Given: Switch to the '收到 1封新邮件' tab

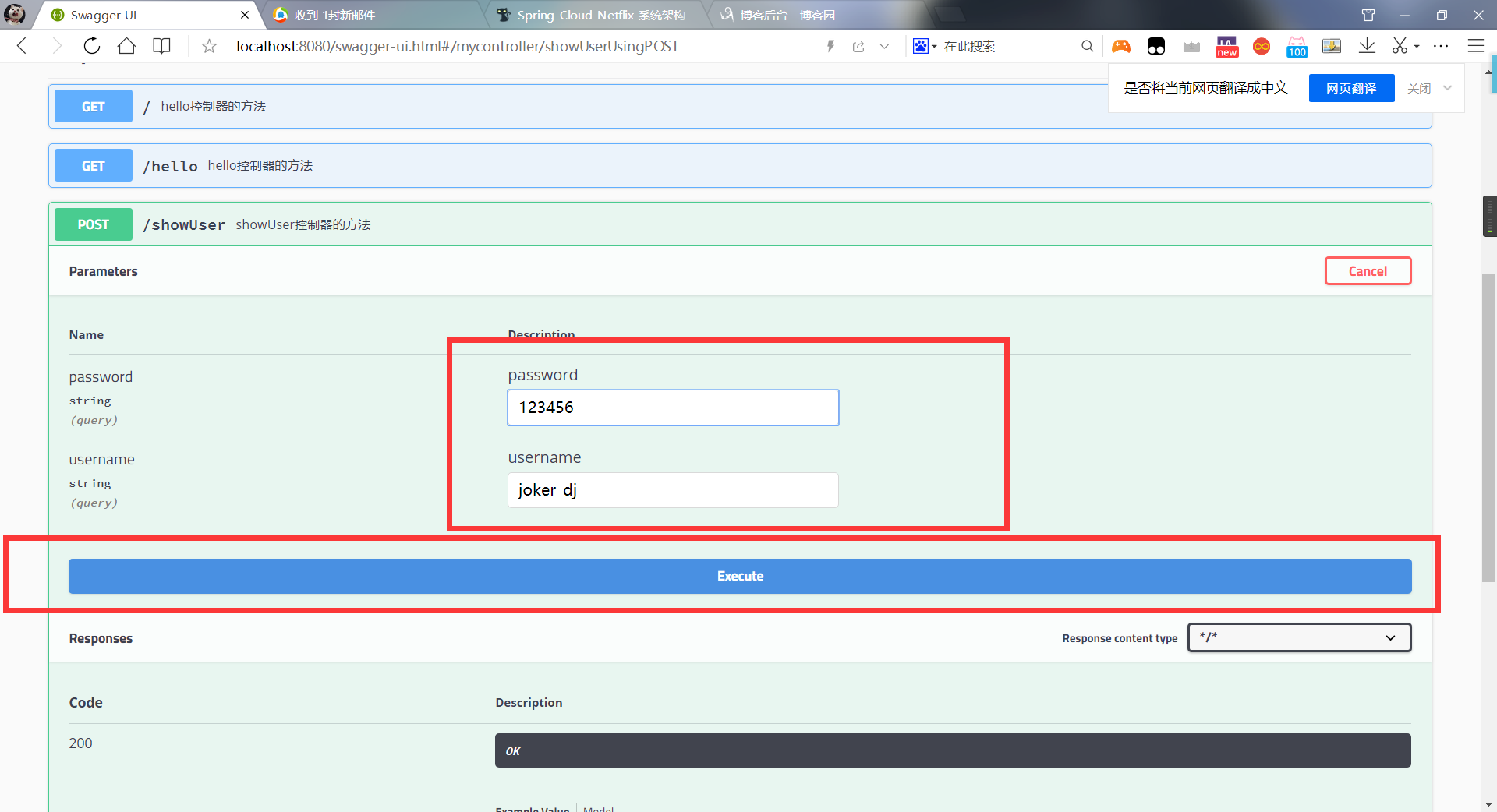Looking at the screenshot, I should [374, 15].
